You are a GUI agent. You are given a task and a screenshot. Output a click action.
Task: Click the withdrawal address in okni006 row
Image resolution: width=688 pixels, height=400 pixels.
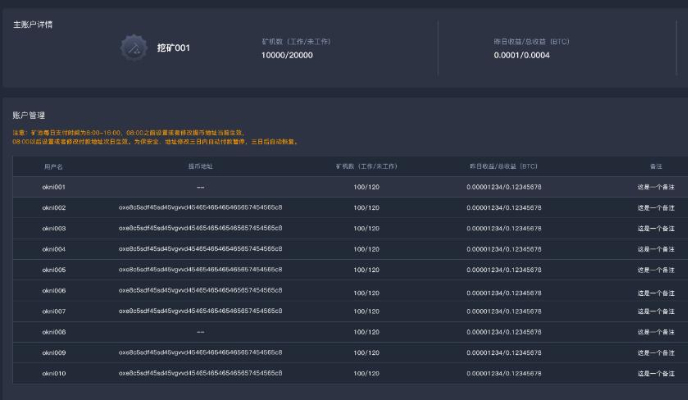(201, 290)
